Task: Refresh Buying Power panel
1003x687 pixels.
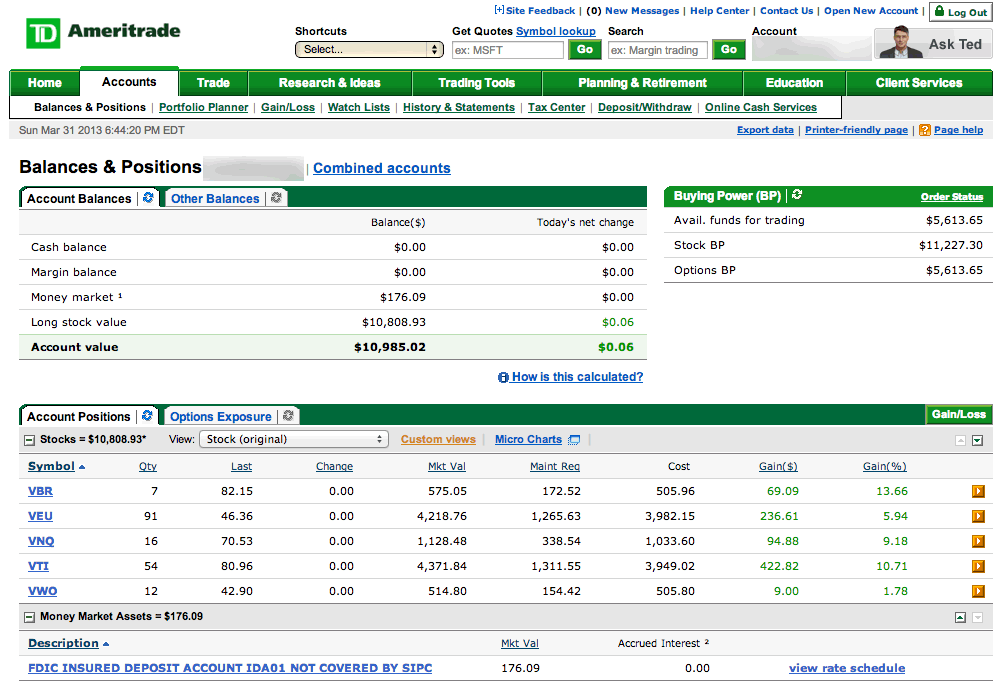Action: click(x=797, y=195)
